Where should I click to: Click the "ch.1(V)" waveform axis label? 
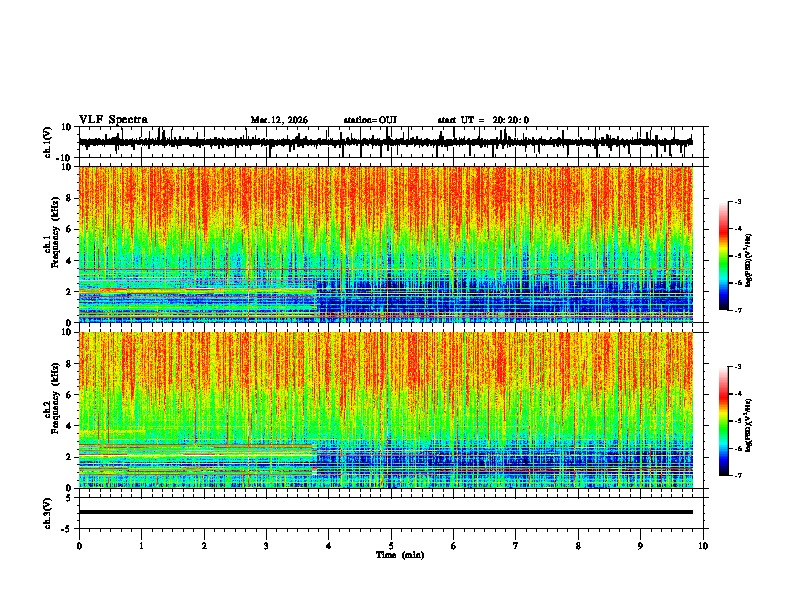48,142
